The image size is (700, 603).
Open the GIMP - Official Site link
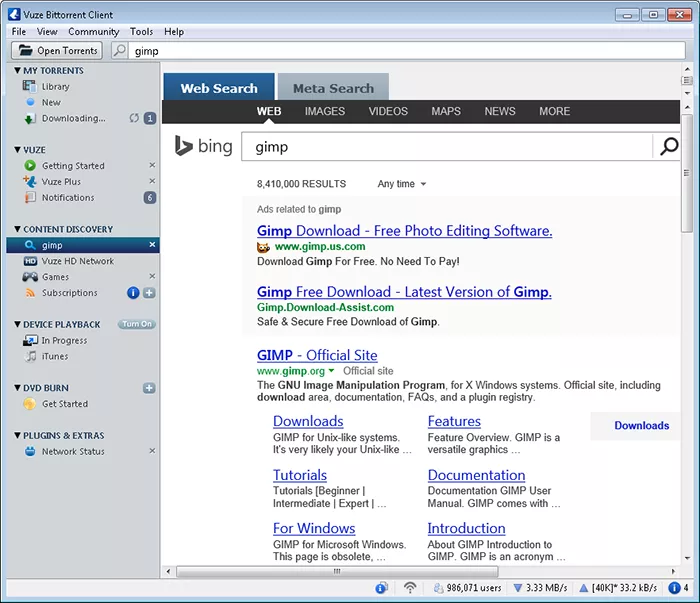tap(317, 355)
